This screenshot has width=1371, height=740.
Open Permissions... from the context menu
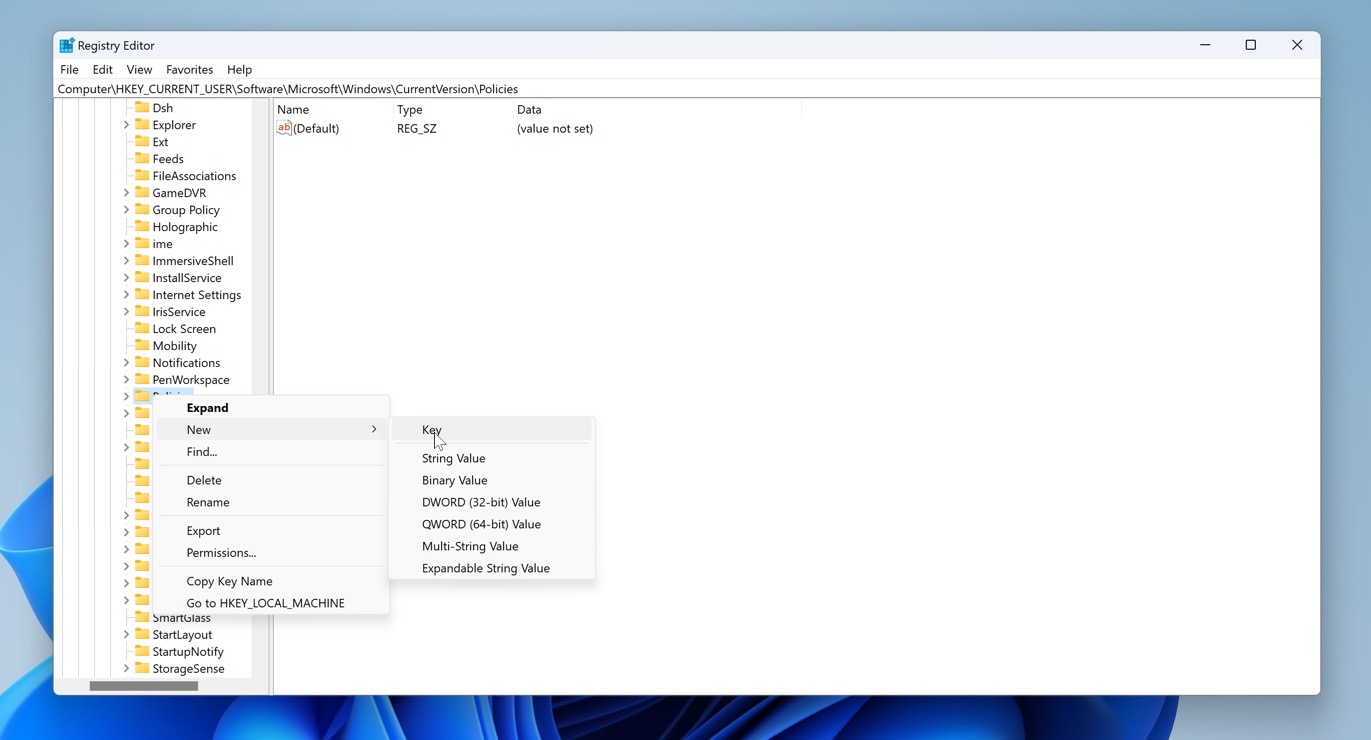[272, 553]
